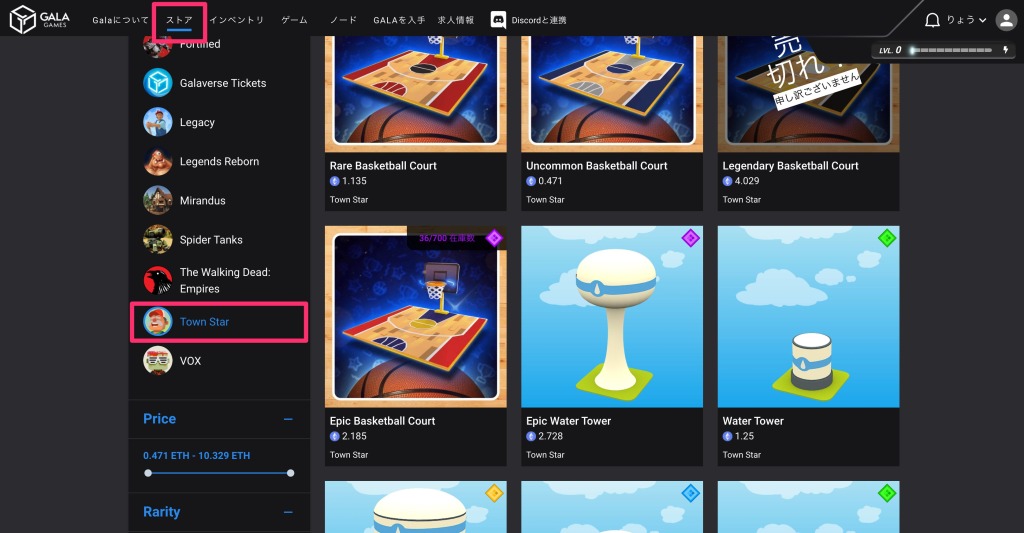Select the Legends Reborn text label
The width and height of the screenshot is (1024, 533).
click(x=219, y=161)
